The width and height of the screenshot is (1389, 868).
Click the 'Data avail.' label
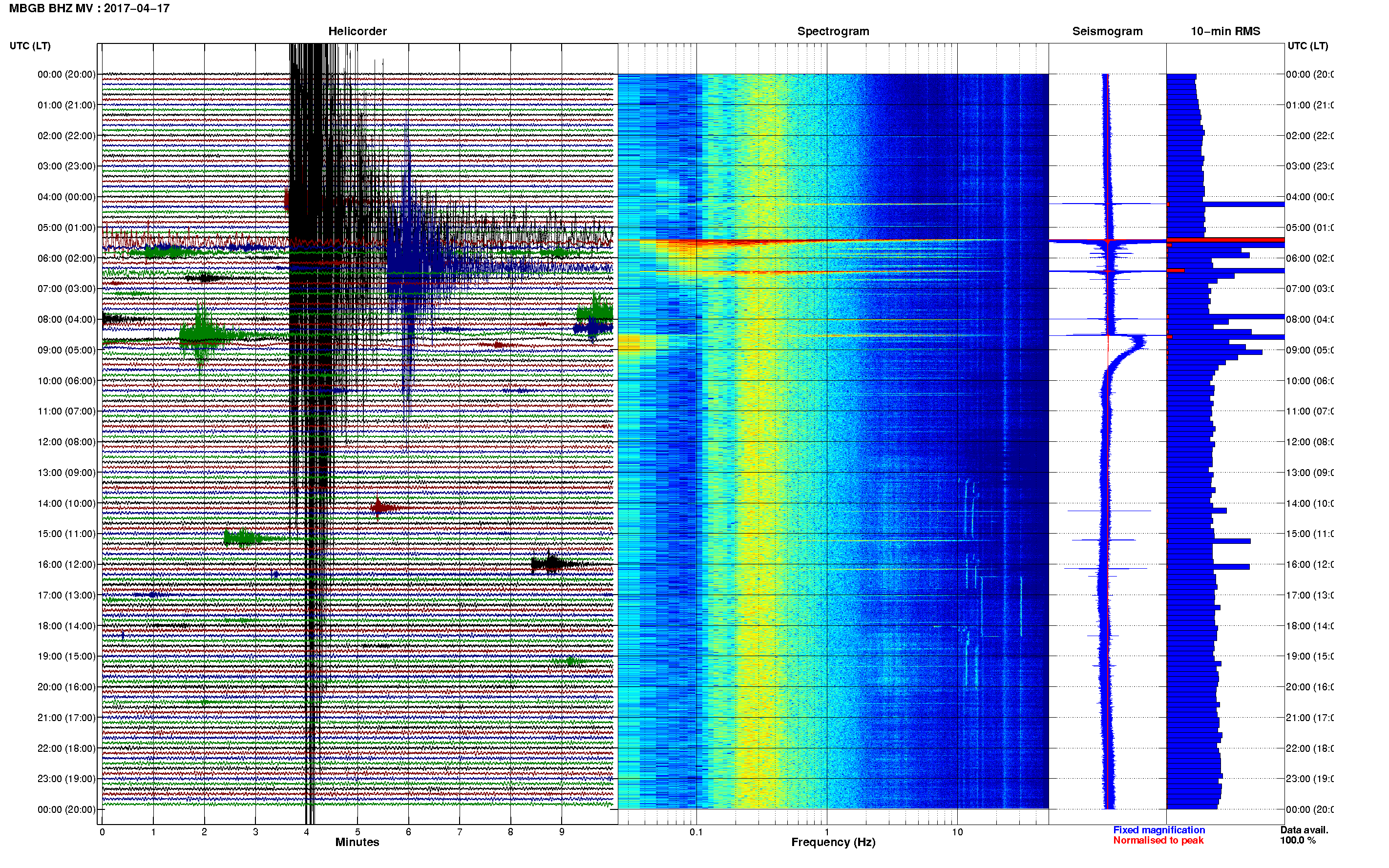click(1304, 830)
